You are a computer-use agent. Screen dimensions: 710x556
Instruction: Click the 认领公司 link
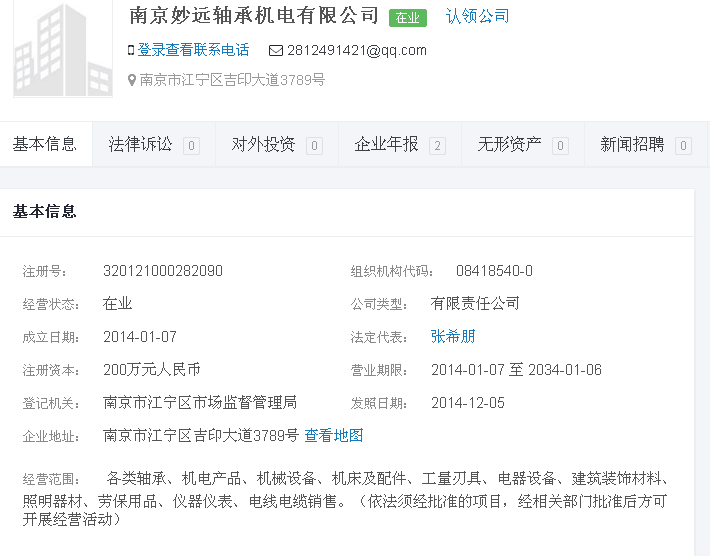point(477,16)
